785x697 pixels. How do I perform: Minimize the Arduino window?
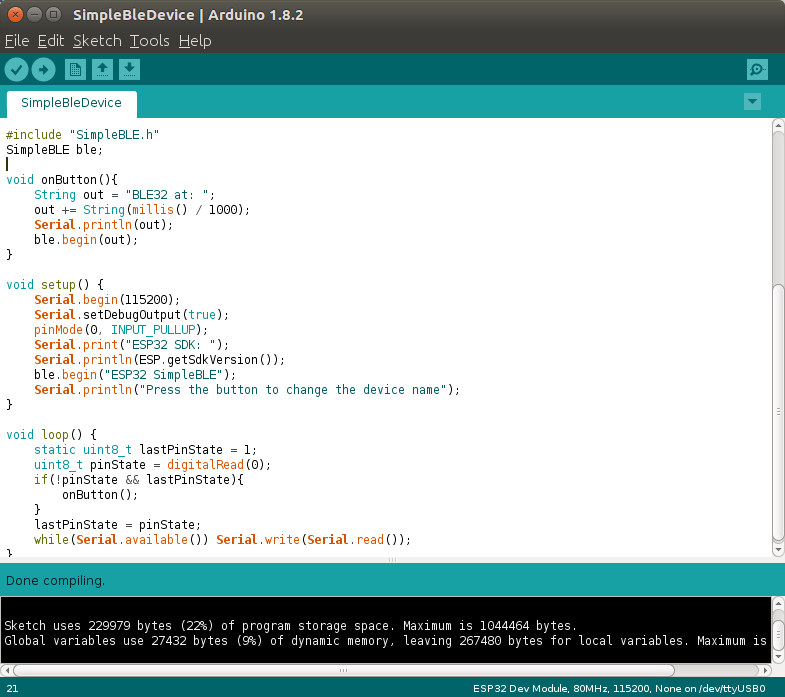(34, 15)
